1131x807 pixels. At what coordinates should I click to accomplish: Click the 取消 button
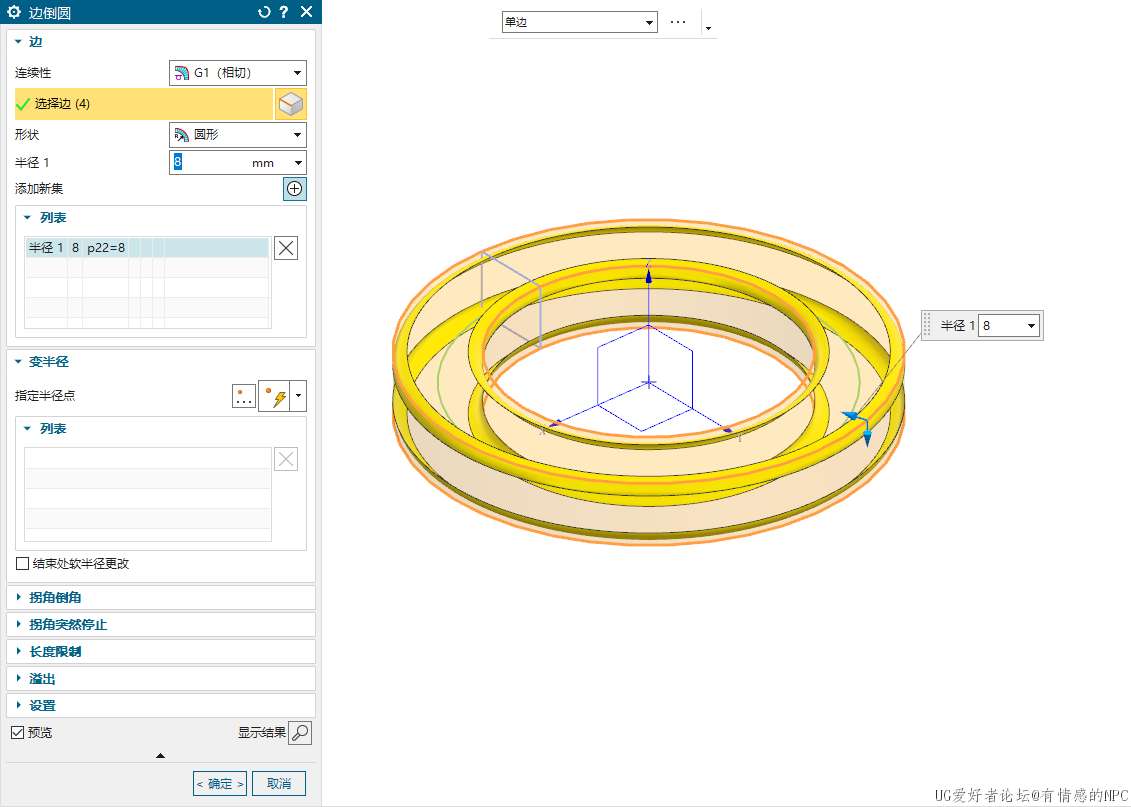(279, 784)
